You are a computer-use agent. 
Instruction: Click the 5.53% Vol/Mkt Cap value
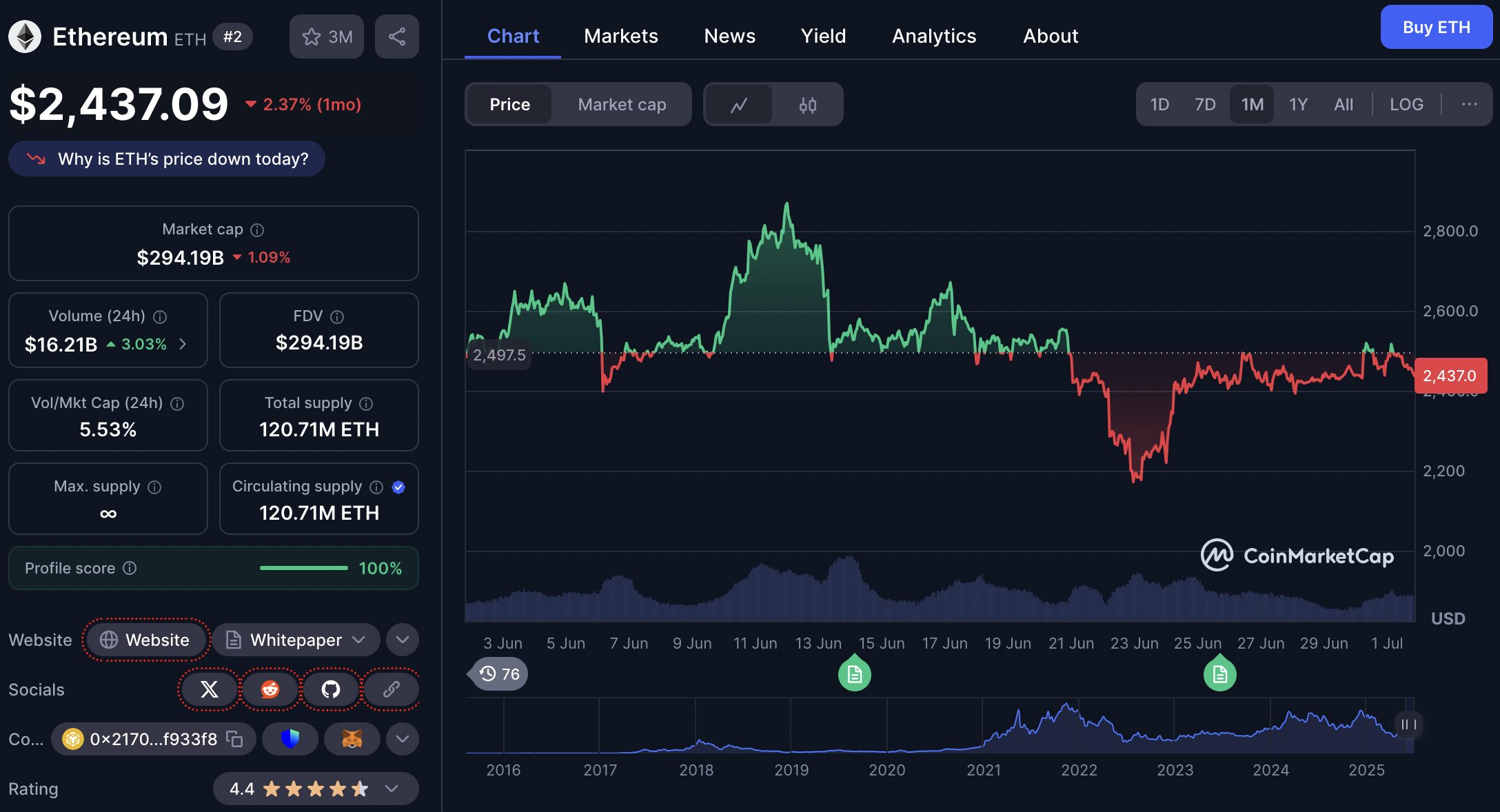tap(108, 429)
